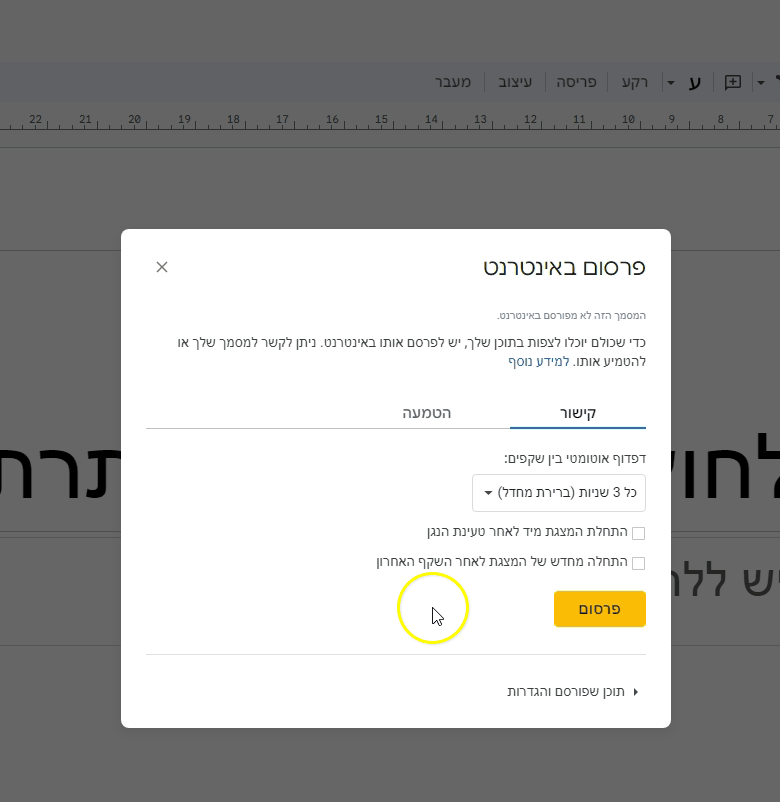Switch to the קישור link tab
Viewport: 780px width, 802px height.
tap(578, 413)
